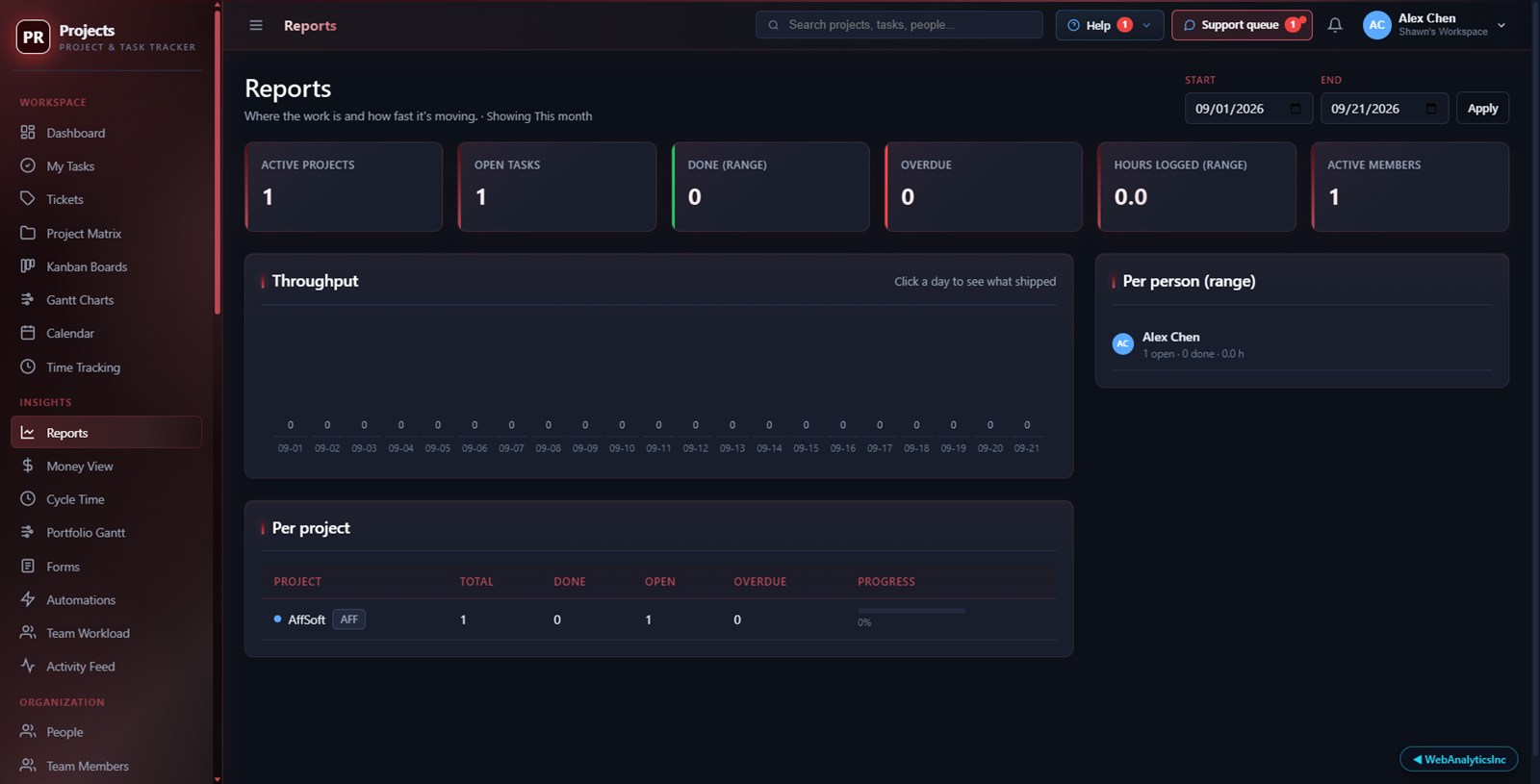Toggle the hamburger sidebar menu icon
This screenshot has height=784, width=1540.
[256, 25]
